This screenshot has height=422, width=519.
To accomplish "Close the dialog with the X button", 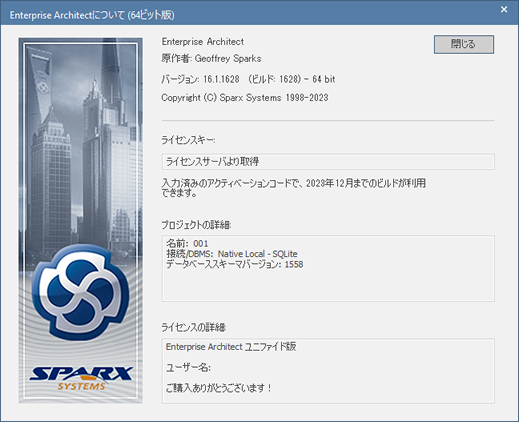I will (x=504, y=10).
